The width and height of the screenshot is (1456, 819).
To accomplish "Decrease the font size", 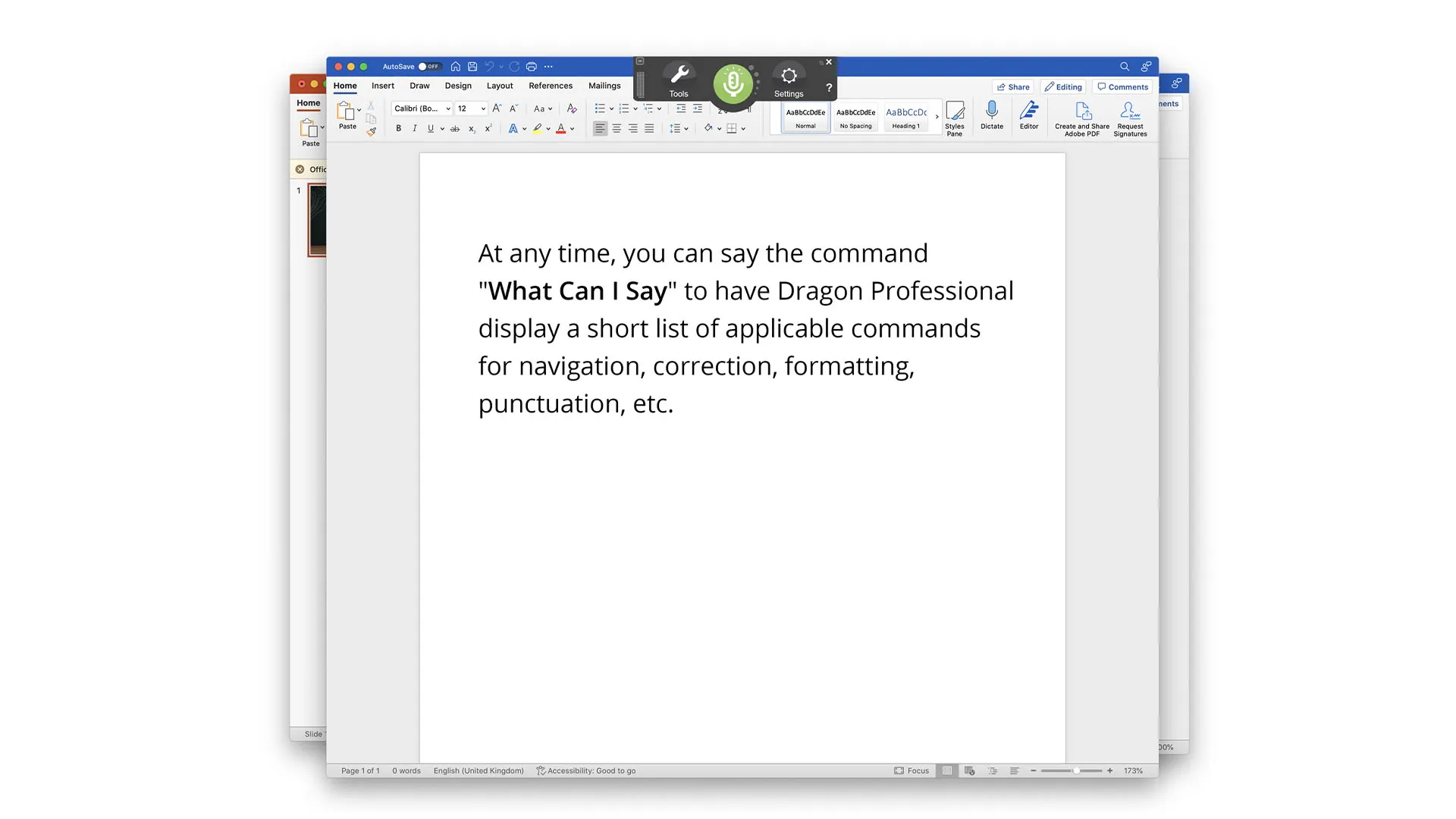I will click(513, 109).
